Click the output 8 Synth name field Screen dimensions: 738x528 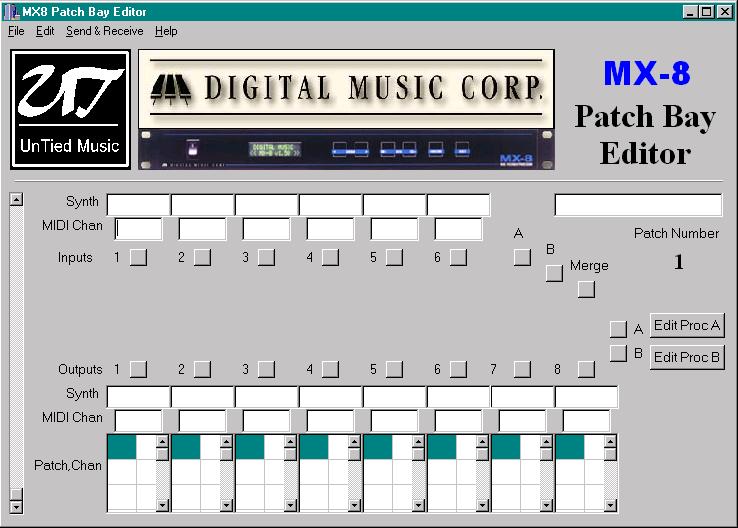586,397
